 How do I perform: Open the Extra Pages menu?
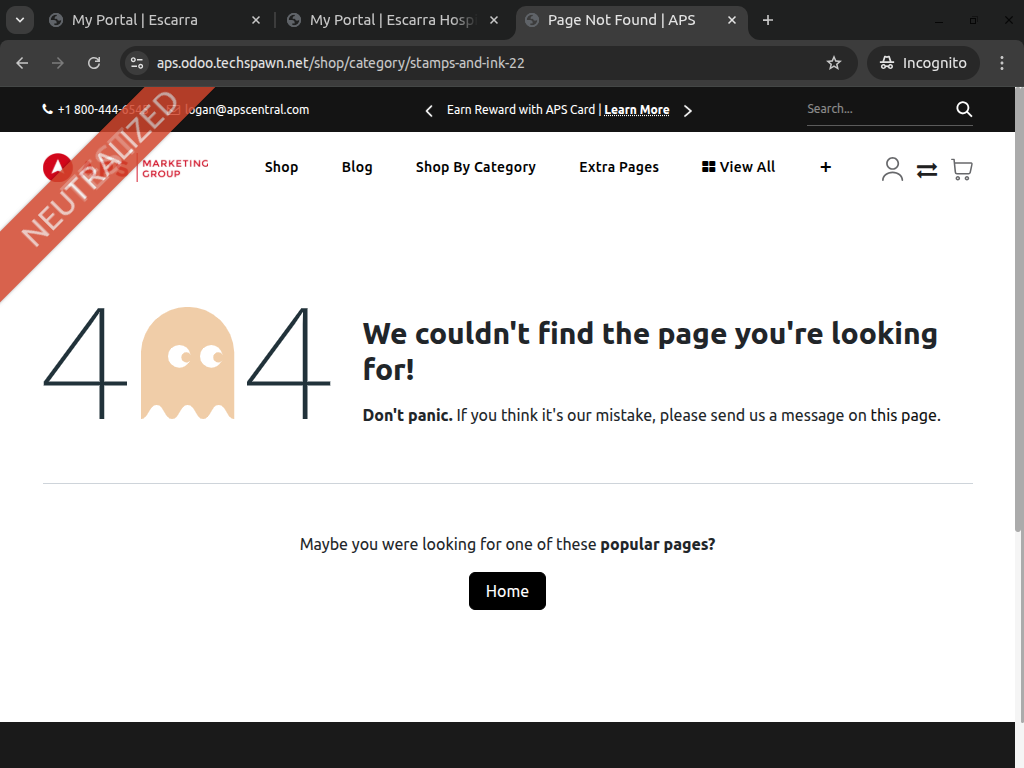[x=618, y=167]
